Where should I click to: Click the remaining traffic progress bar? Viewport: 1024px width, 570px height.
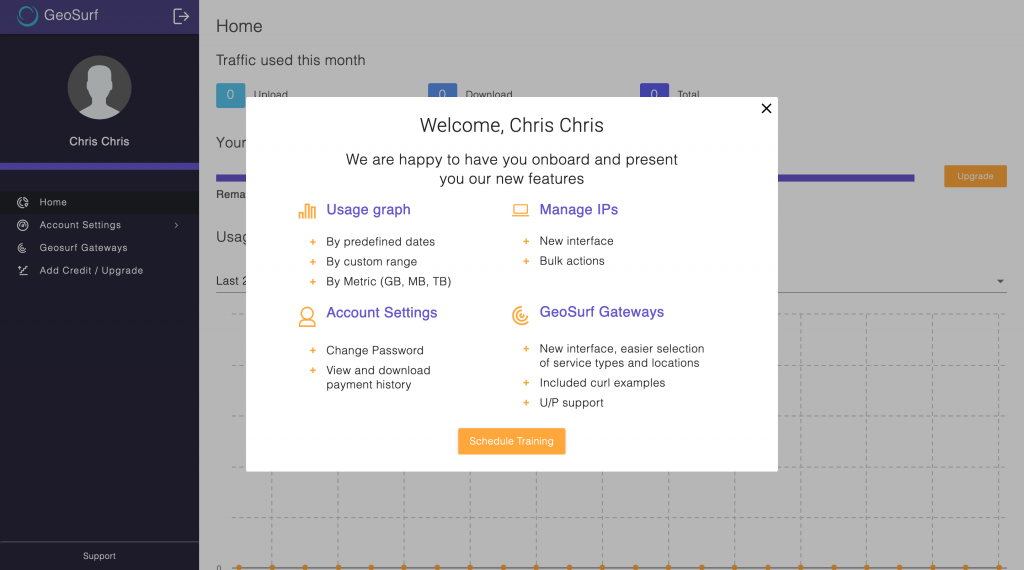tap(565, 178)
